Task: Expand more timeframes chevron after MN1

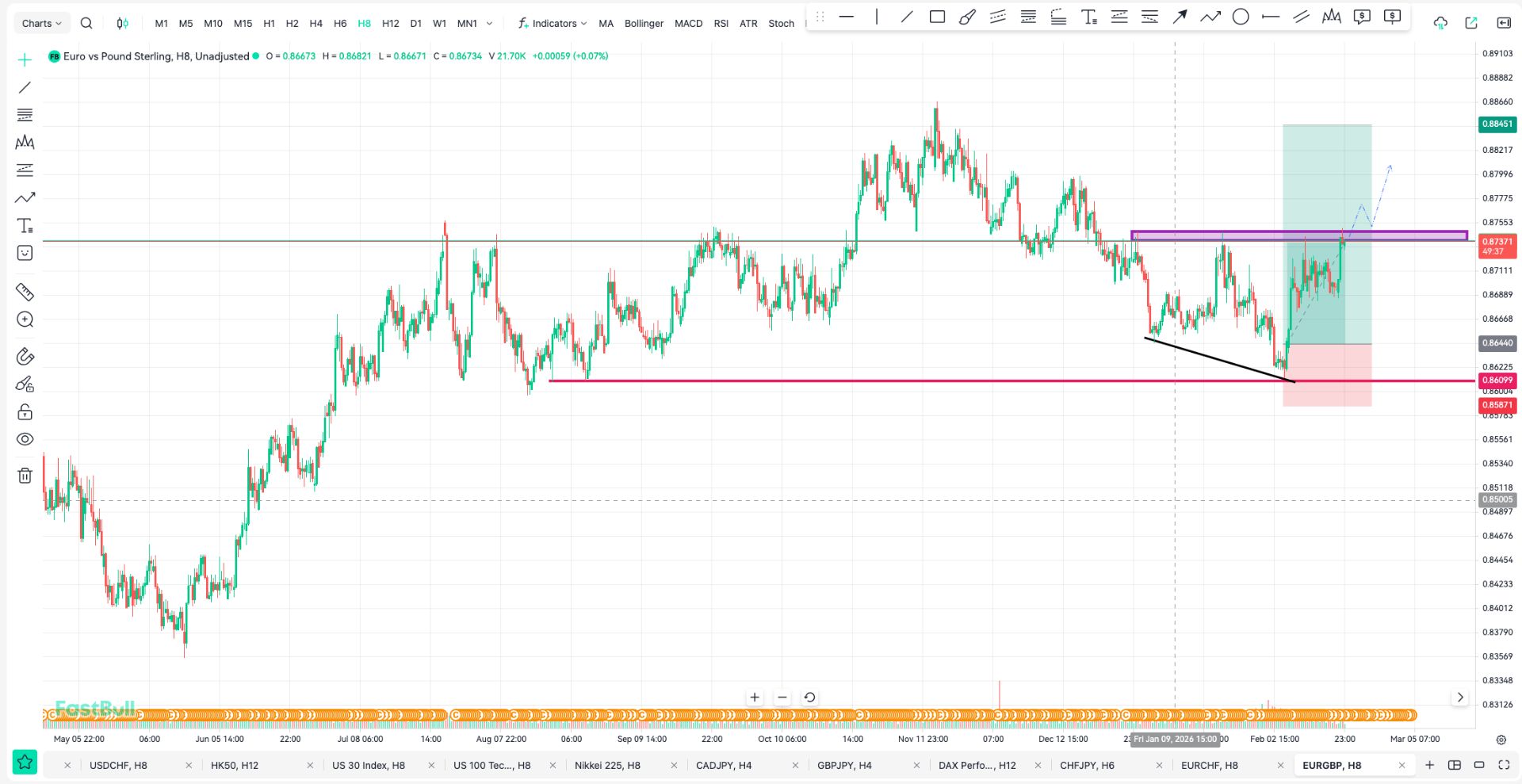Action: tap(489, 23)
